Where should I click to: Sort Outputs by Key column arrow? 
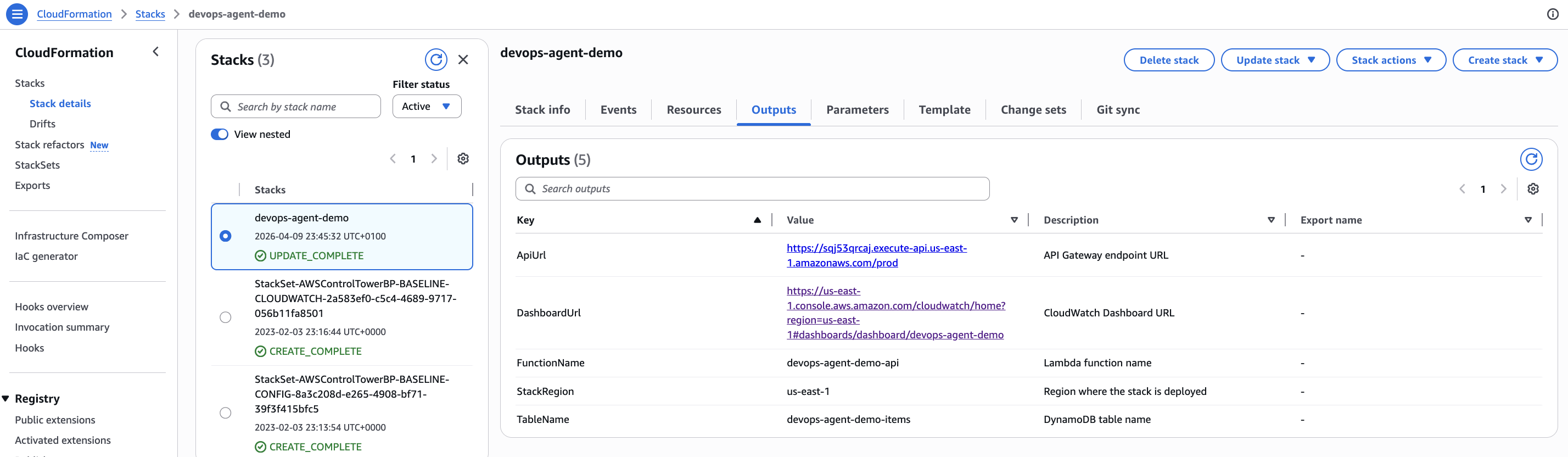click(x=757, y=220)
